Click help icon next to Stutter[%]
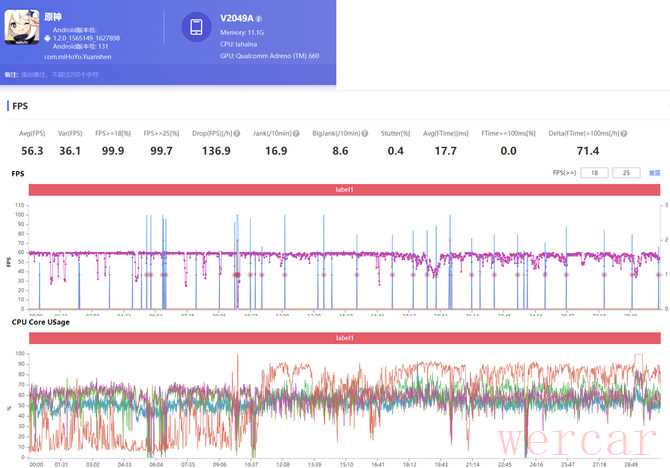The width and height of the screenshot is (670, 468). coord(416,133)
